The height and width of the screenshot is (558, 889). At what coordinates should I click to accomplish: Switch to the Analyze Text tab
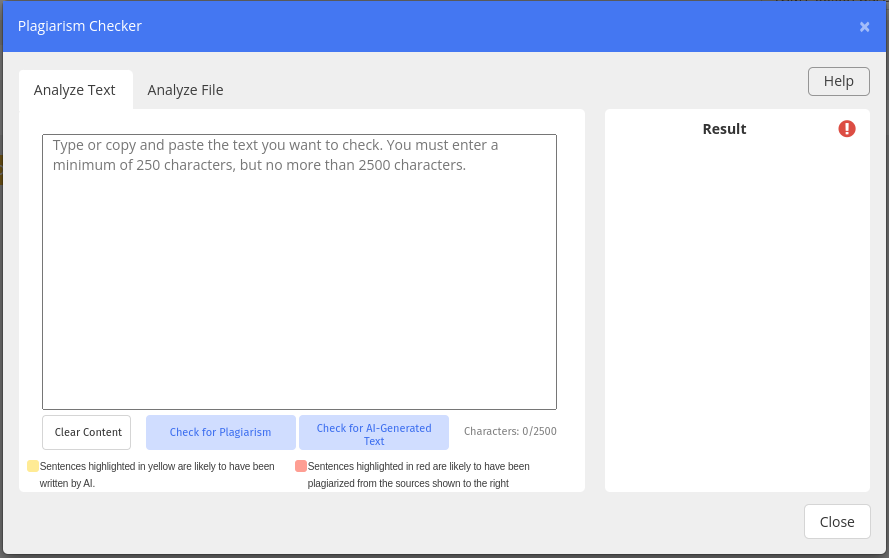click(x=75, y=90)
